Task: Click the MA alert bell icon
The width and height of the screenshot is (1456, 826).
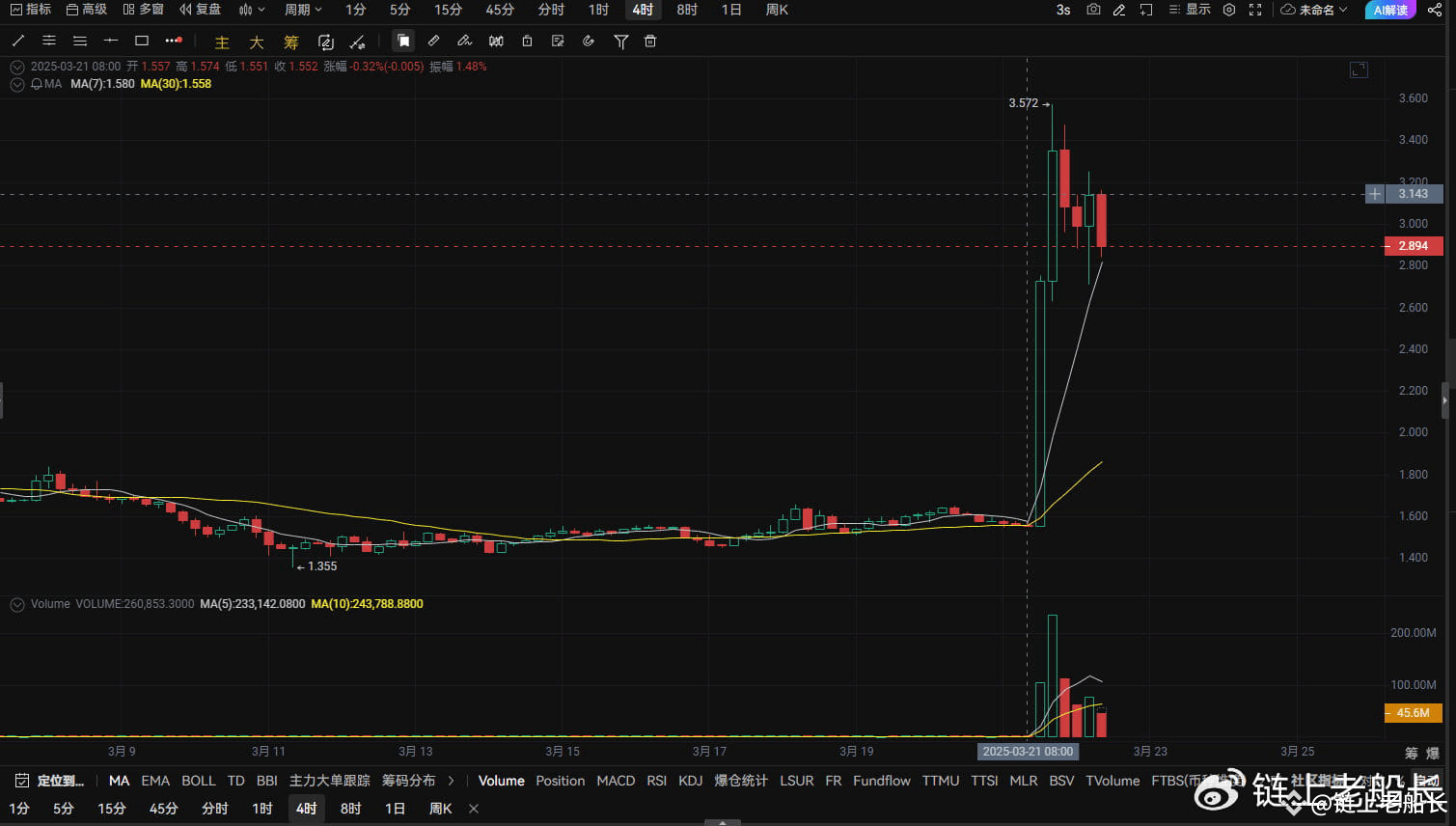Action: (x=37, y=84)
